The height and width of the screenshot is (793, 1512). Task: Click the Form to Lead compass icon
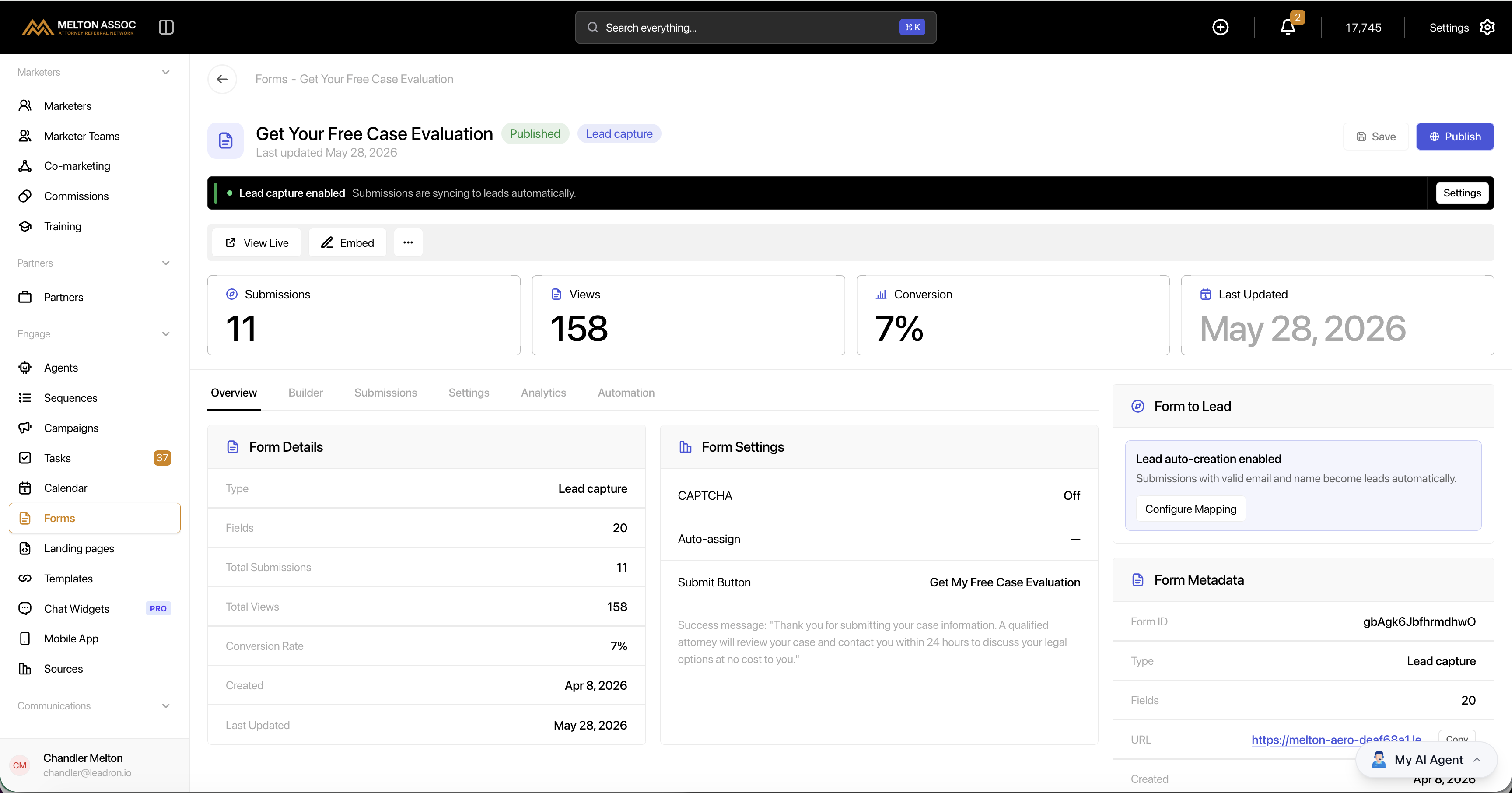tap(1137, 406)
